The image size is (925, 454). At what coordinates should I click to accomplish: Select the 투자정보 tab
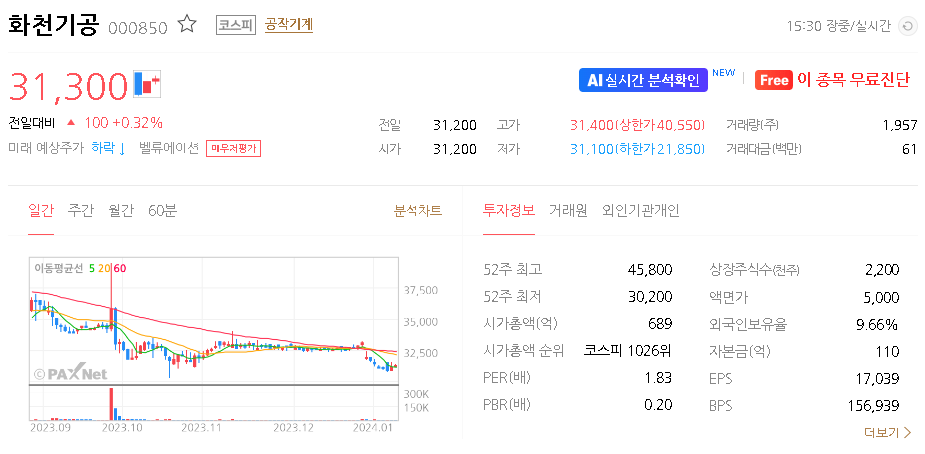509,210
